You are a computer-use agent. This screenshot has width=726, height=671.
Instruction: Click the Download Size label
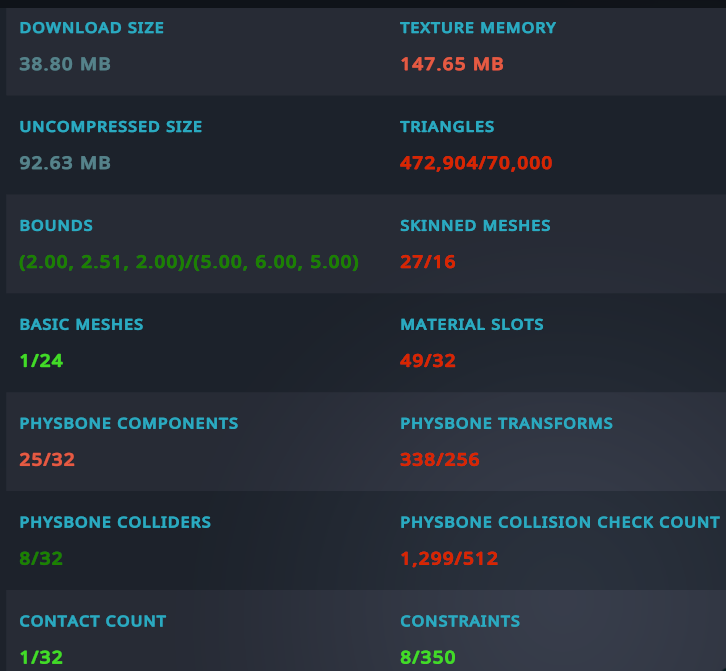pyautogui.click(x=91, y=28)
